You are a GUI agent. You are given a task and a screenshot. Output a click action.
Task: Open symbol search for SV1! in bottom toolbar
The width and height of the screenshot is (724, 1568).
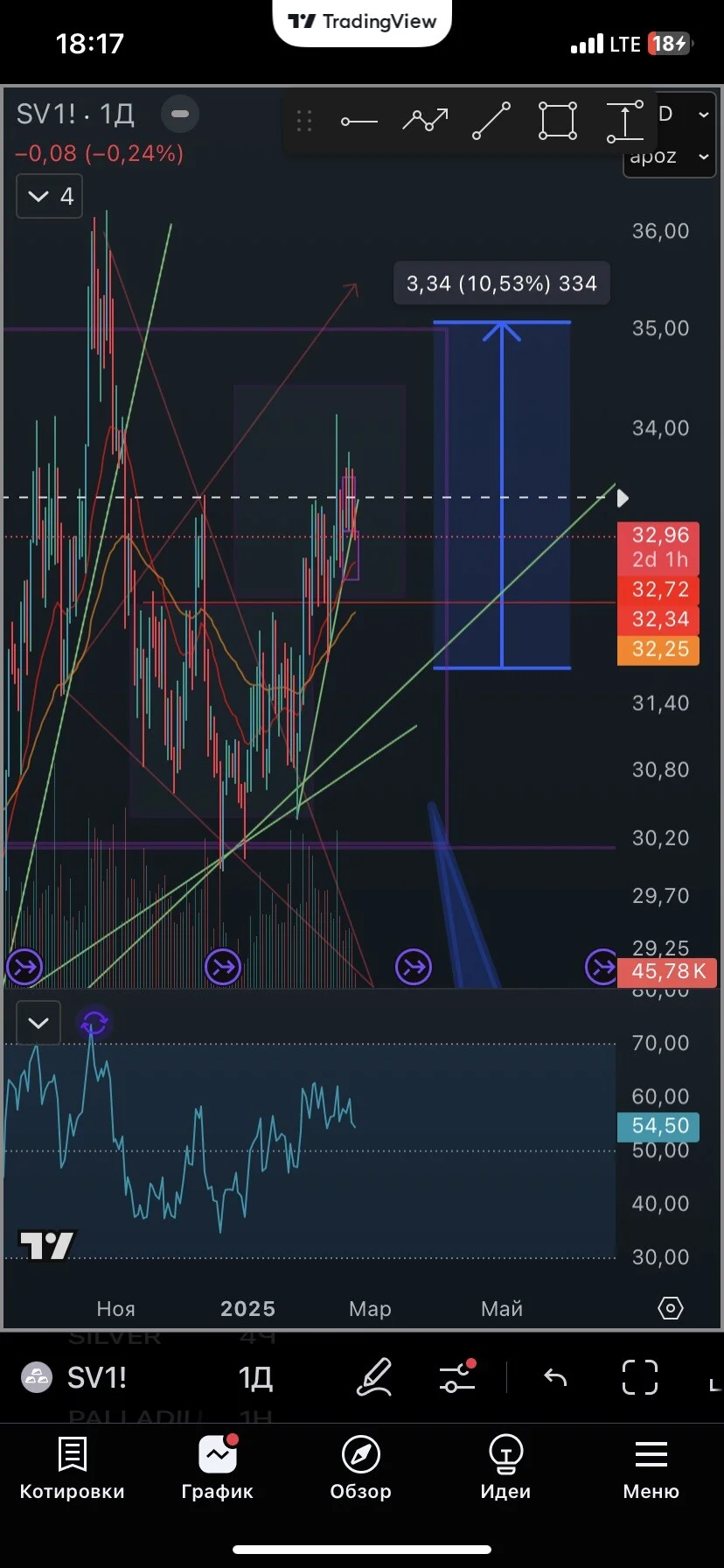(75, 1378)
